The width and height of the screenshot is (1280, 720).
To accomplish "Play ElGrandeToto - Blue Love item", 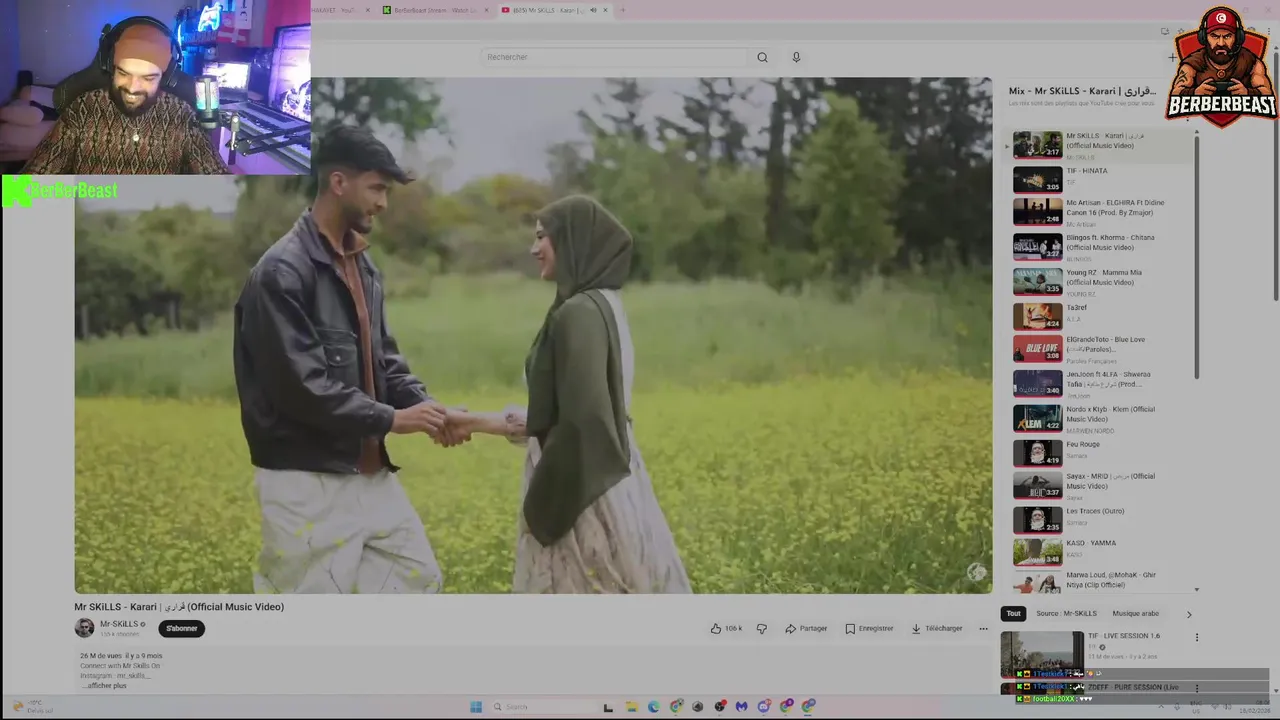I will [1102, 349].
